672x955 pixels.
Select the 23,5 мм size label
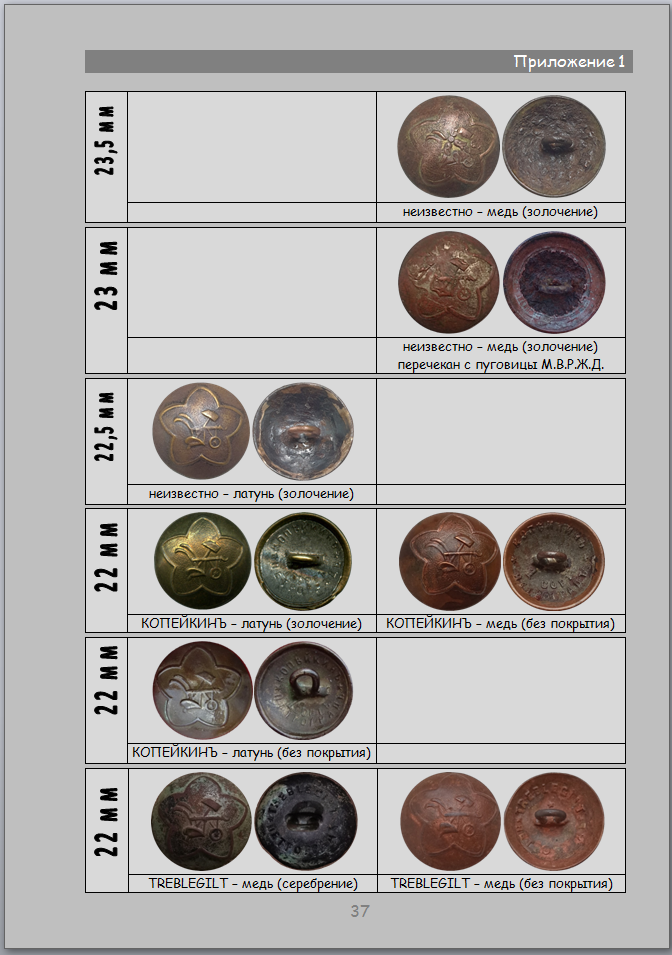[106, 140]
